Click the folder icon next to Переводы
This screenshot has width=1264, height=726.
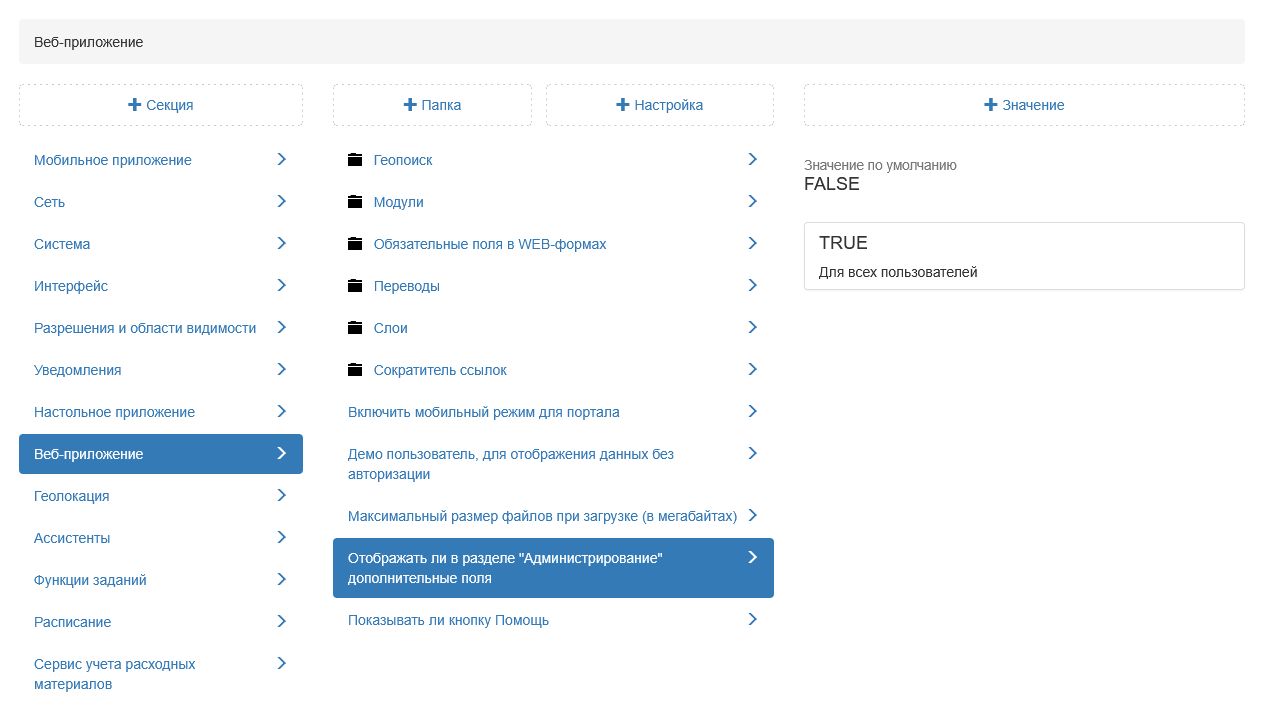(355, 286)
